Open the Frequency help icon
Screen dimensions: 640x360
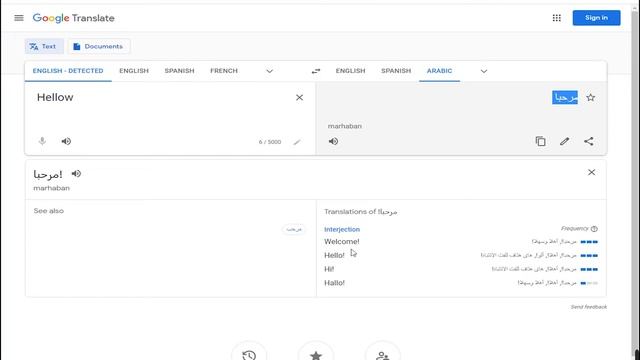594,229
